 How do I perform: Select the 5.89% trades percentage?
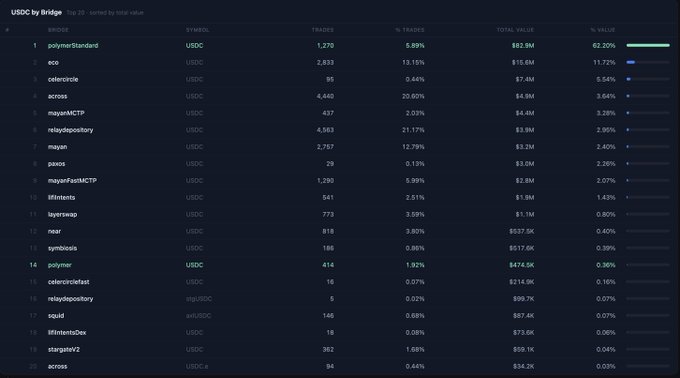click(x=415, y=46)
